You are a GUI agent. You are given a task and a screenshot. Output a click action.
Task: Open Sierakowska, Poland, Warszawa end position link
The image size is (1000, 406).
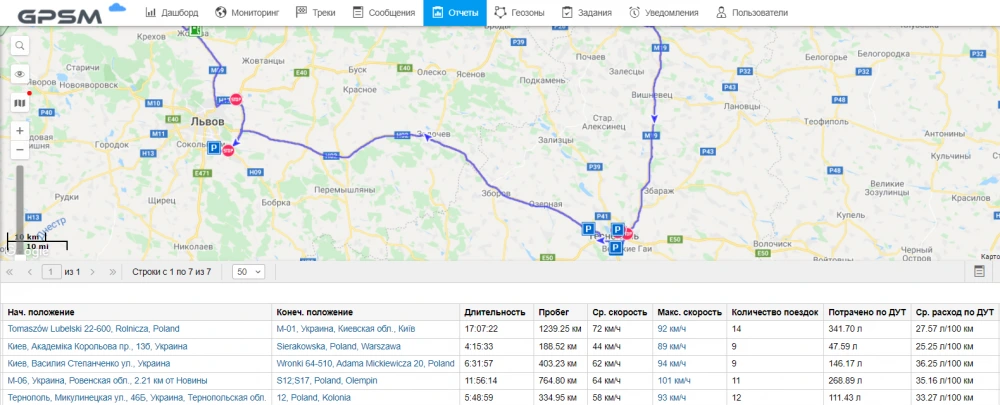click(x=338, y=346)
